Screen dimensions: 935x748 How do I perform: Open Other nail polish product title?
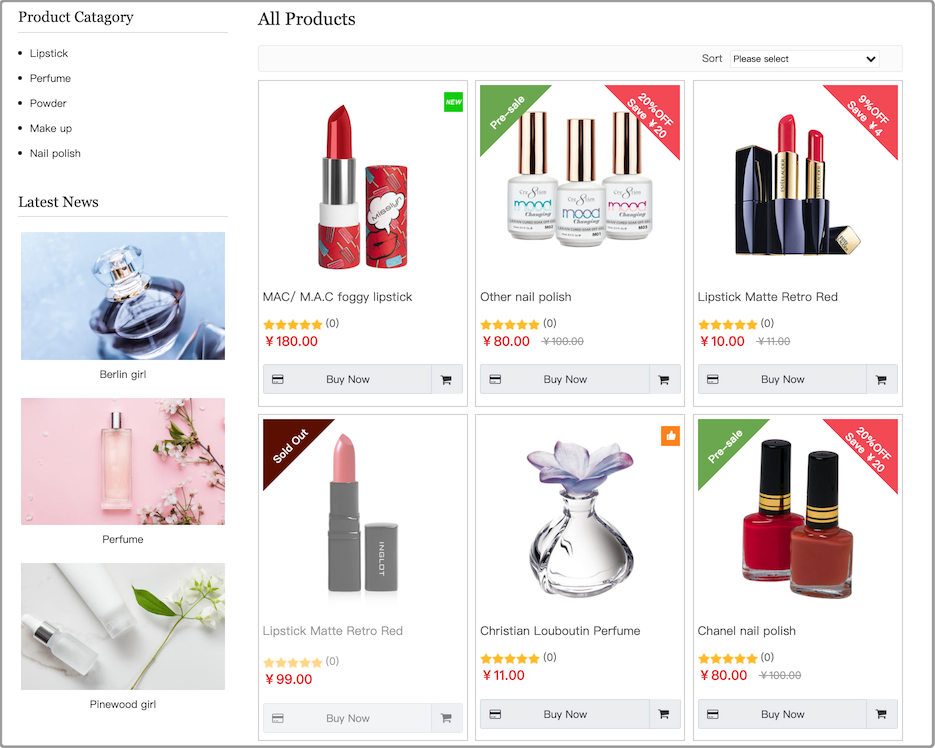(525, 297)
